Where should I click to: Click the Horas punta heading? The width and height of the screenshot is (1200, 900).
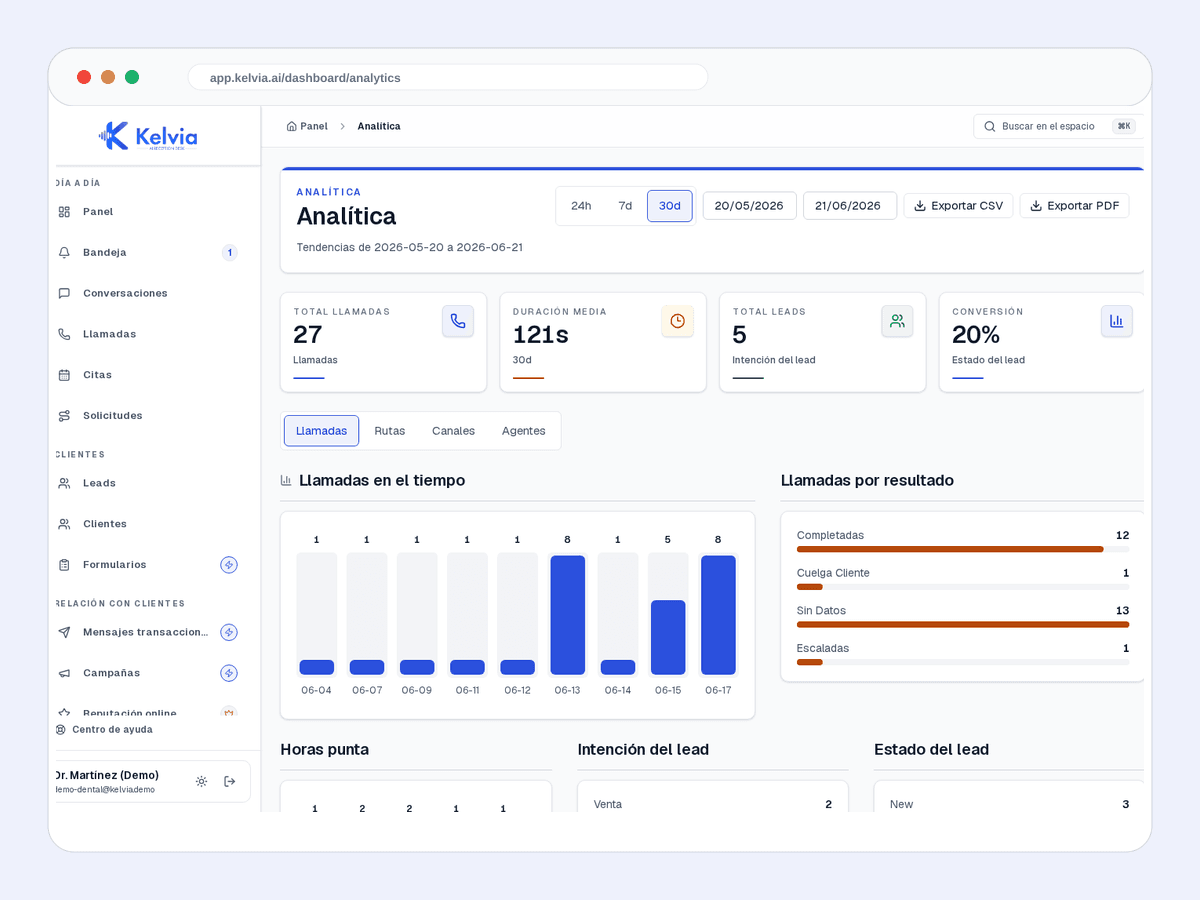pos(325,749)
